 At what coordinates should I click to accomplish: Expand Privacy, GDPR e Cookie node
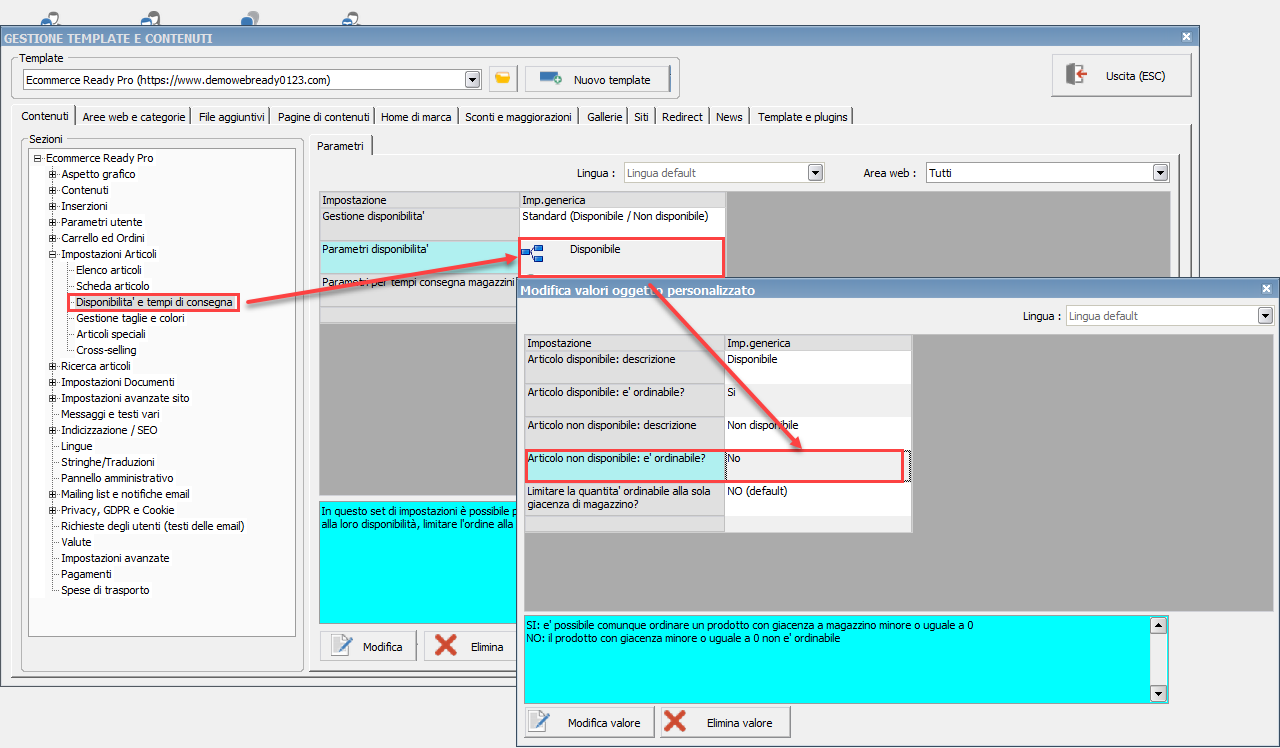pyautogui.click(x=53, y=510)
